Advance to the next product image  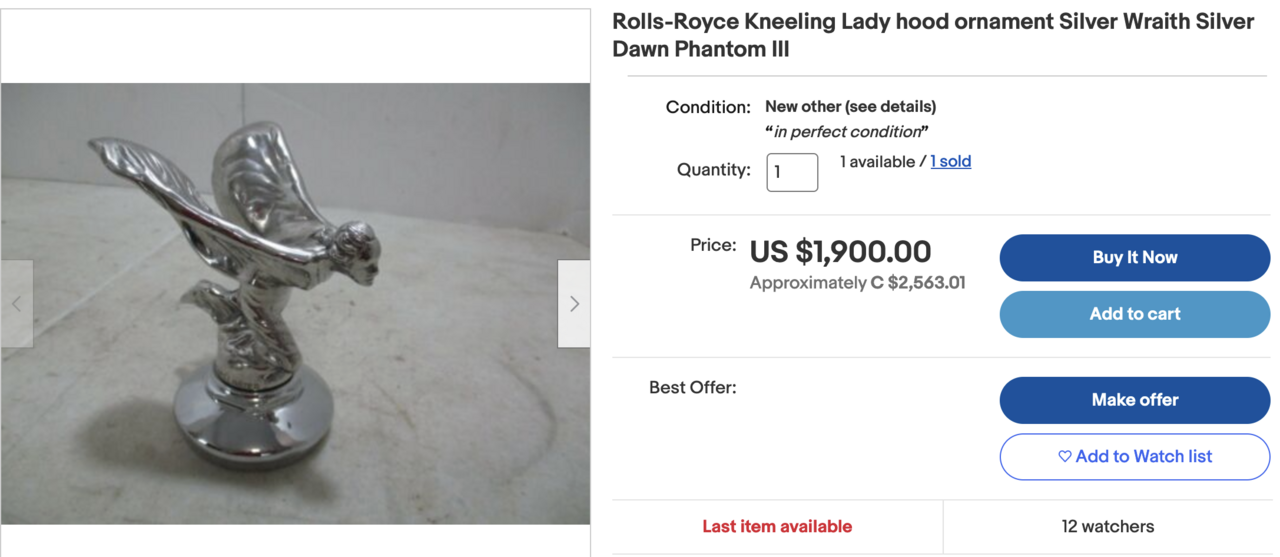[x=574, y=304]
